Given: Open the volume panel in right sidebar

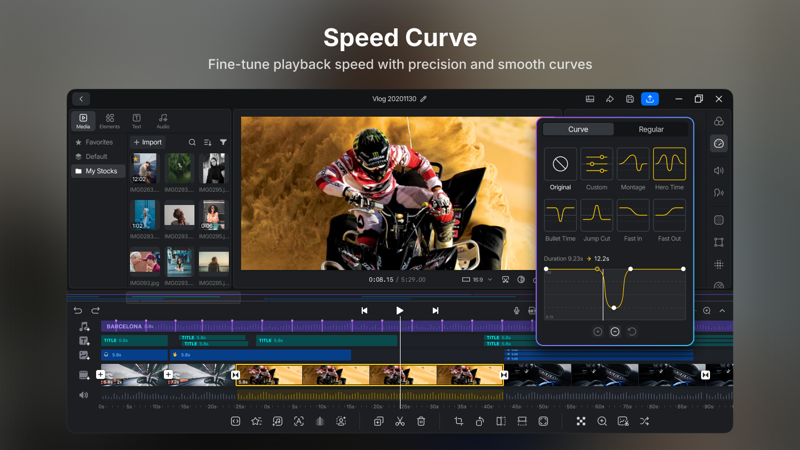Looking at the screenshot, I should [719, 170].
